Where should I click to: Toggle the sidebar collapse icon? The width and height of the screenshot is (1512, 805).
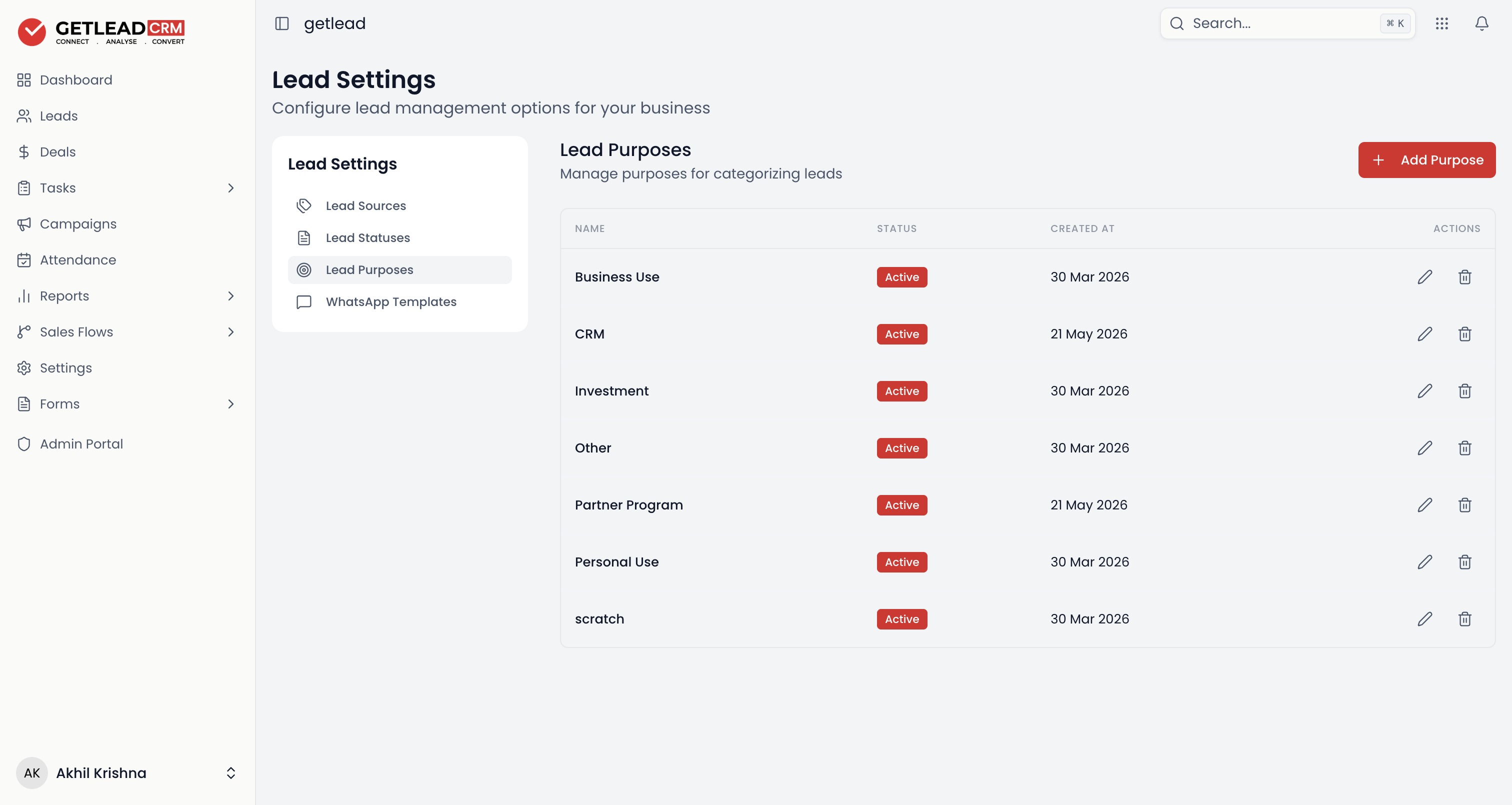281,23
